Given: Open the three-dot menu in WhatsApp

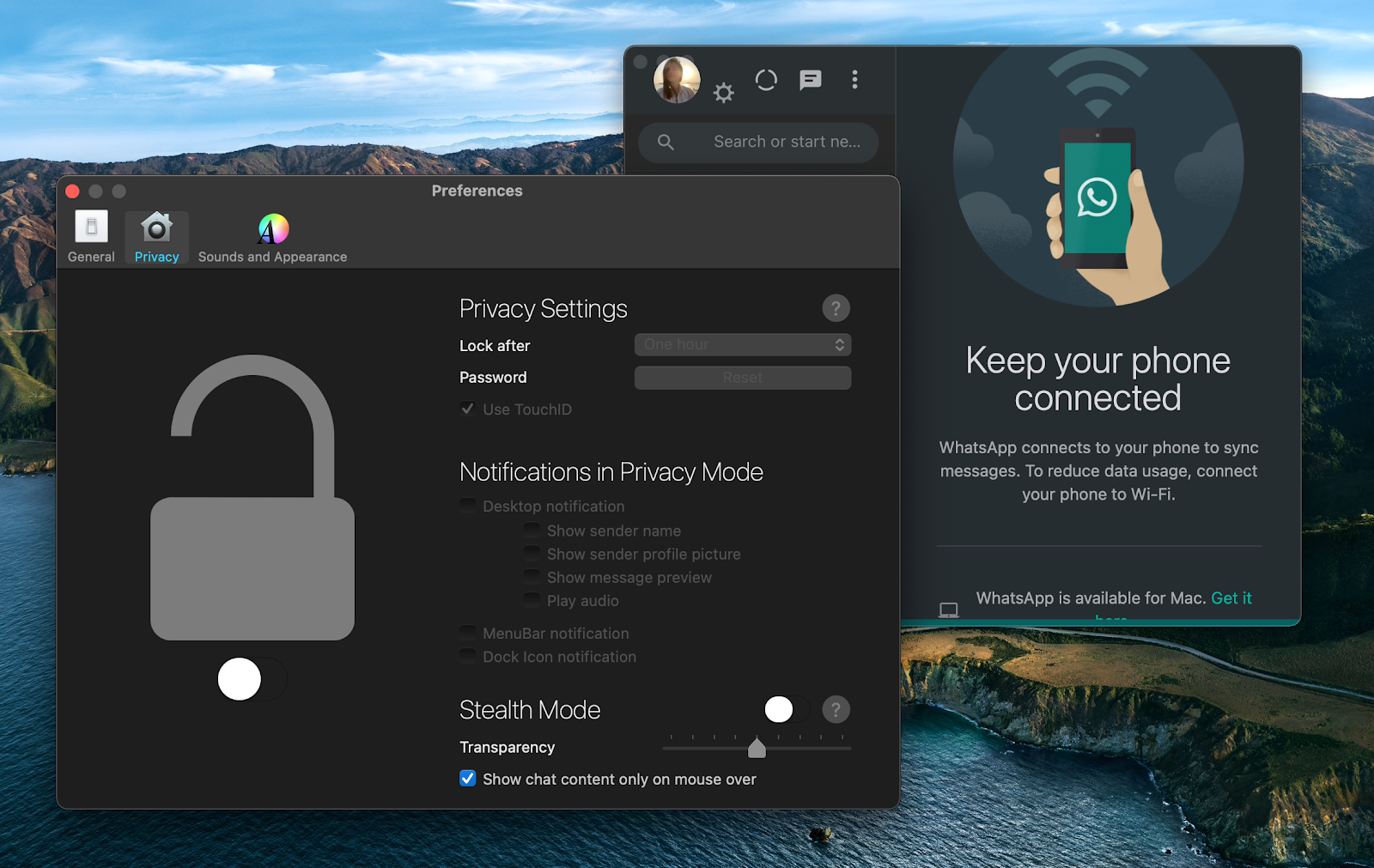Looking at the screenshot, I should [x=854, y=80].
